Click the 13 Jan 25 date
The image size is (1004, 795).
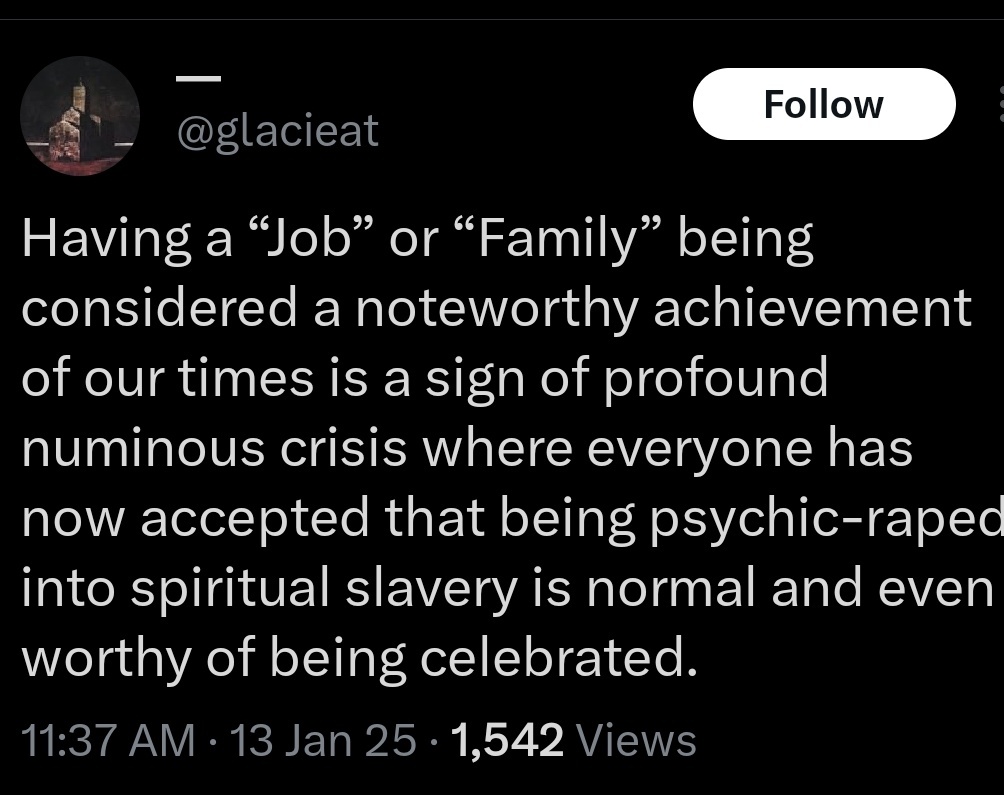coord(322,741)
